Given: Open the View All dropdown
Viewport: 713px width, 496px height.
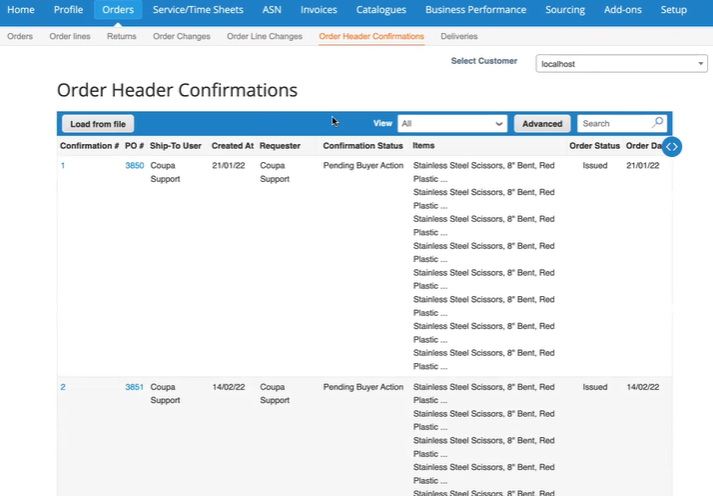Looking at the screenshot, I should (452, 124).
